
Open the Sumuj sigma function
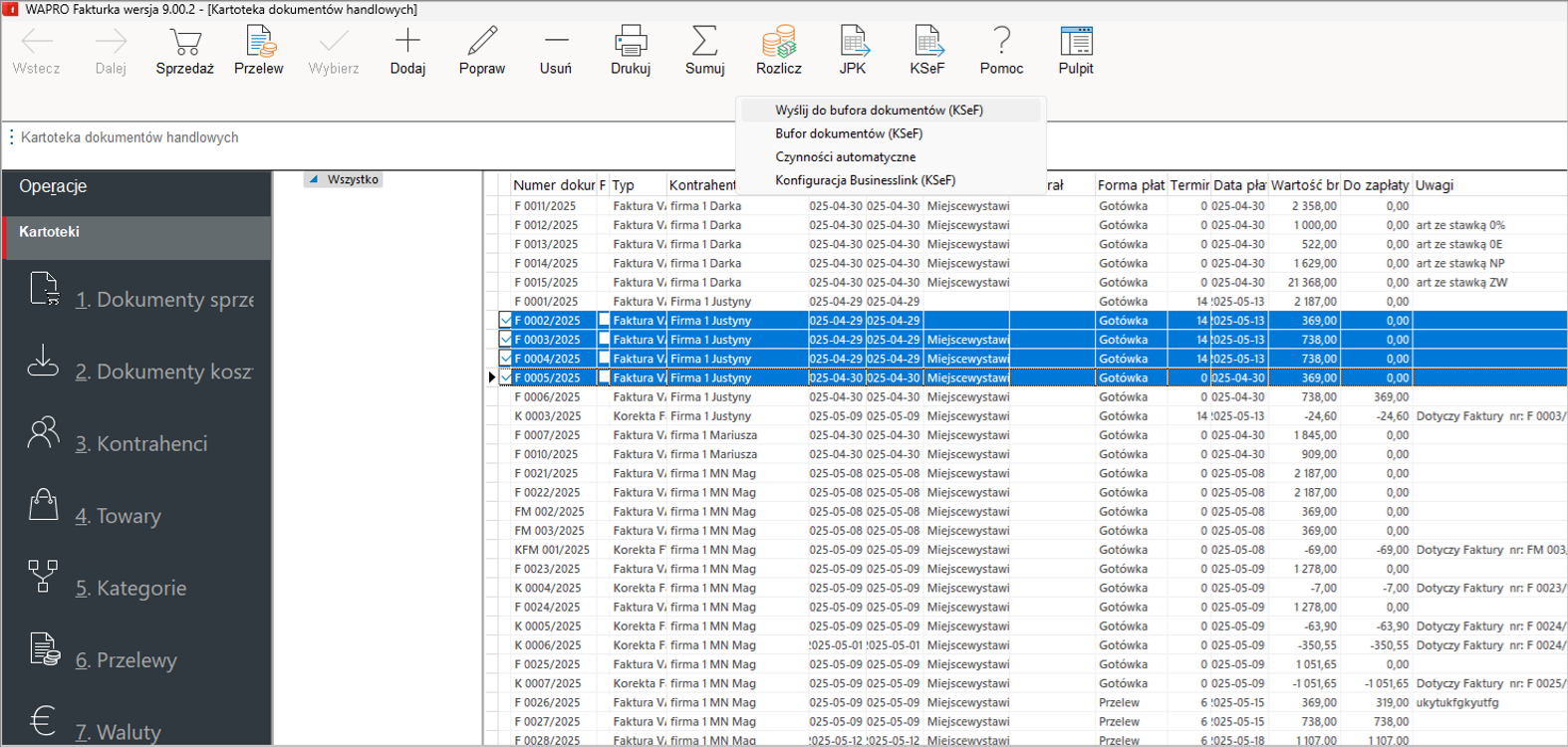click(x=704, y=42)
